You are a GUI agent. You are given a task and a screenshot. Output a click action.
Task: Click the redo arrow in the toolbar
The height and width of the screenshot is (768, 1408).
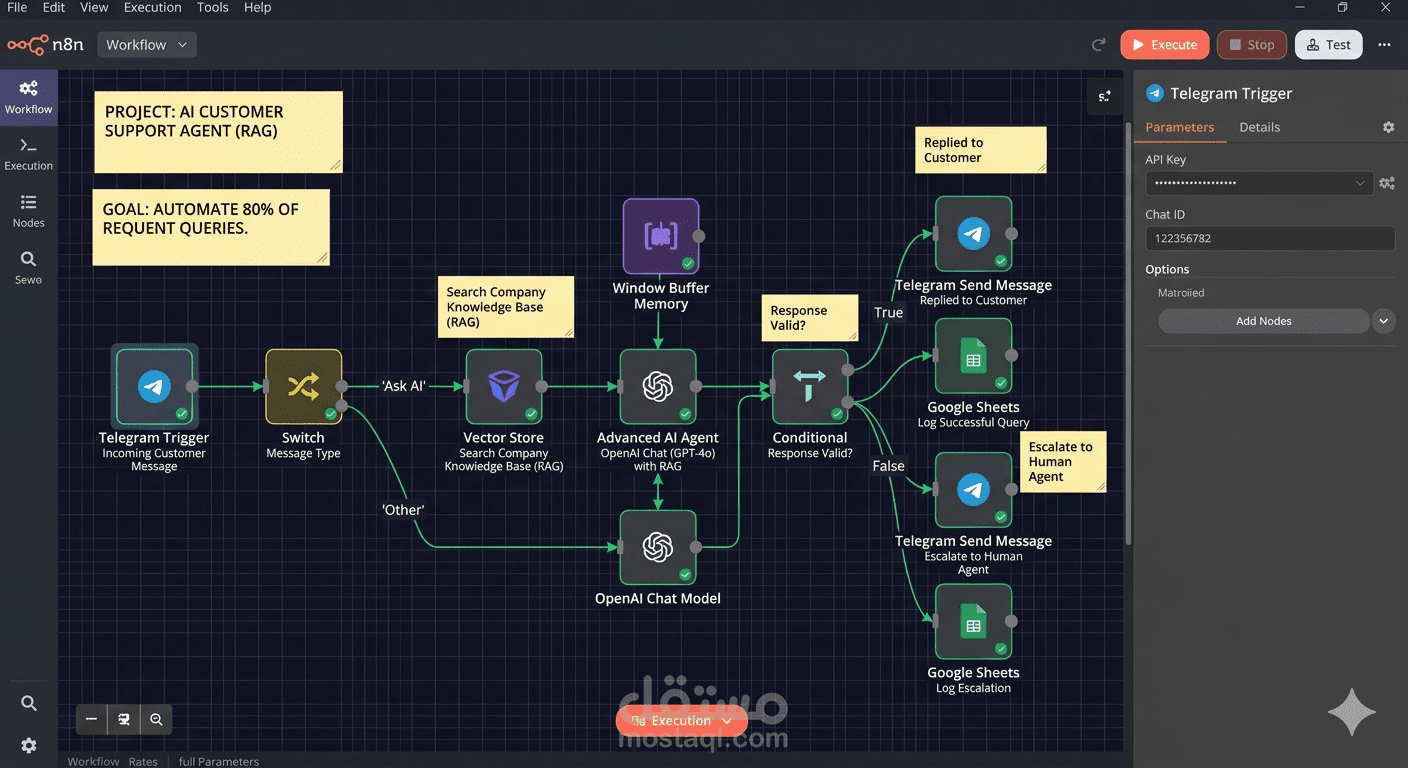click(1098, 45)
